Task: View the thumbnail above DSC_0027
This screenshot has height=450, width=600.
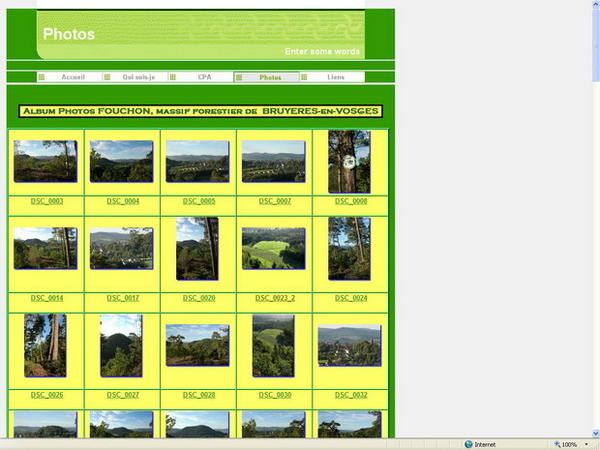Action: [x=121, y=346]
